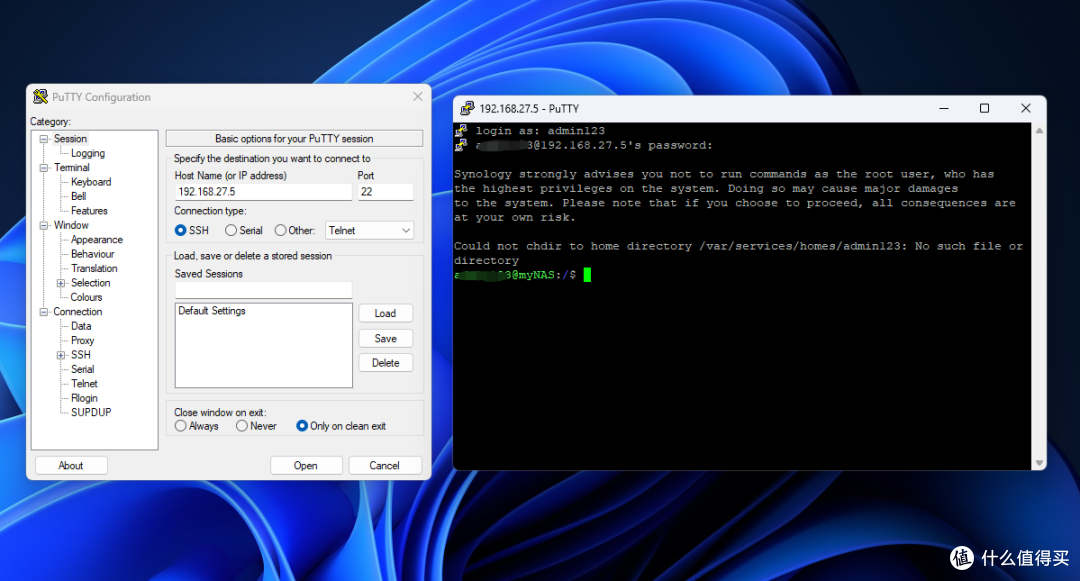1080x581 pixels.
Task: Click the About button
Action: click(x=71, y=465)
